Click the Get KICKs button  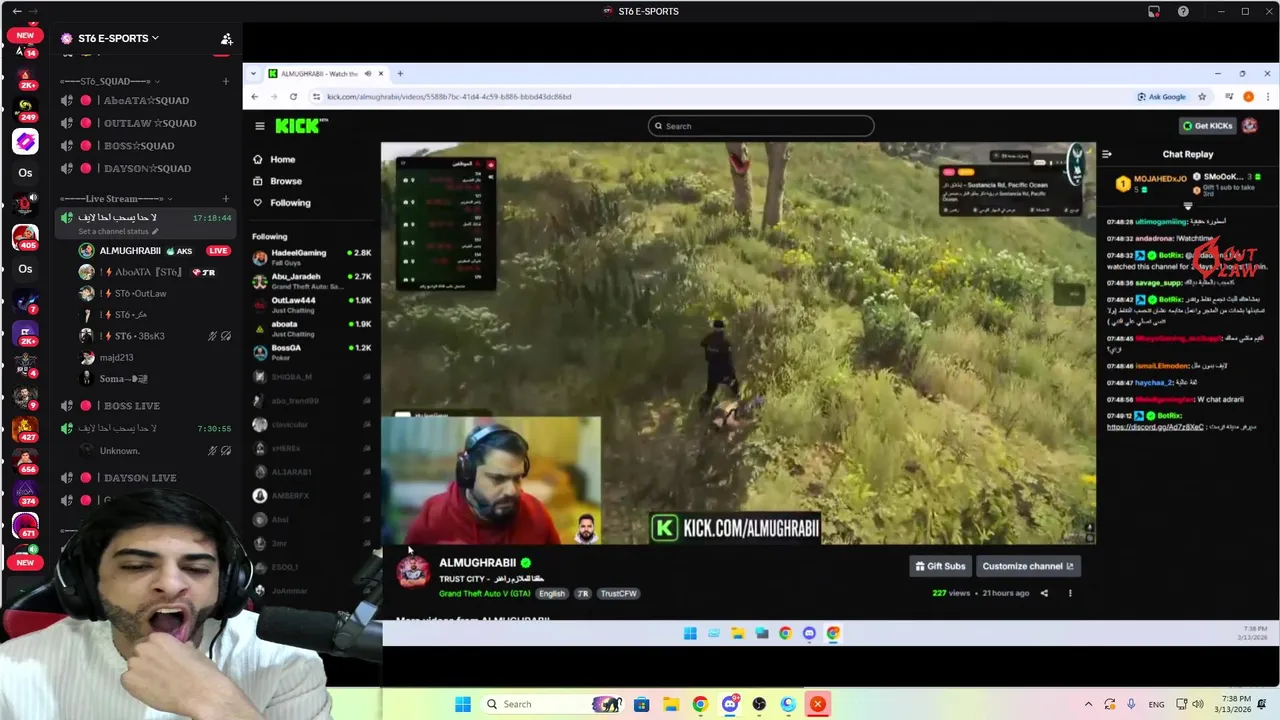pos(1207,126)
